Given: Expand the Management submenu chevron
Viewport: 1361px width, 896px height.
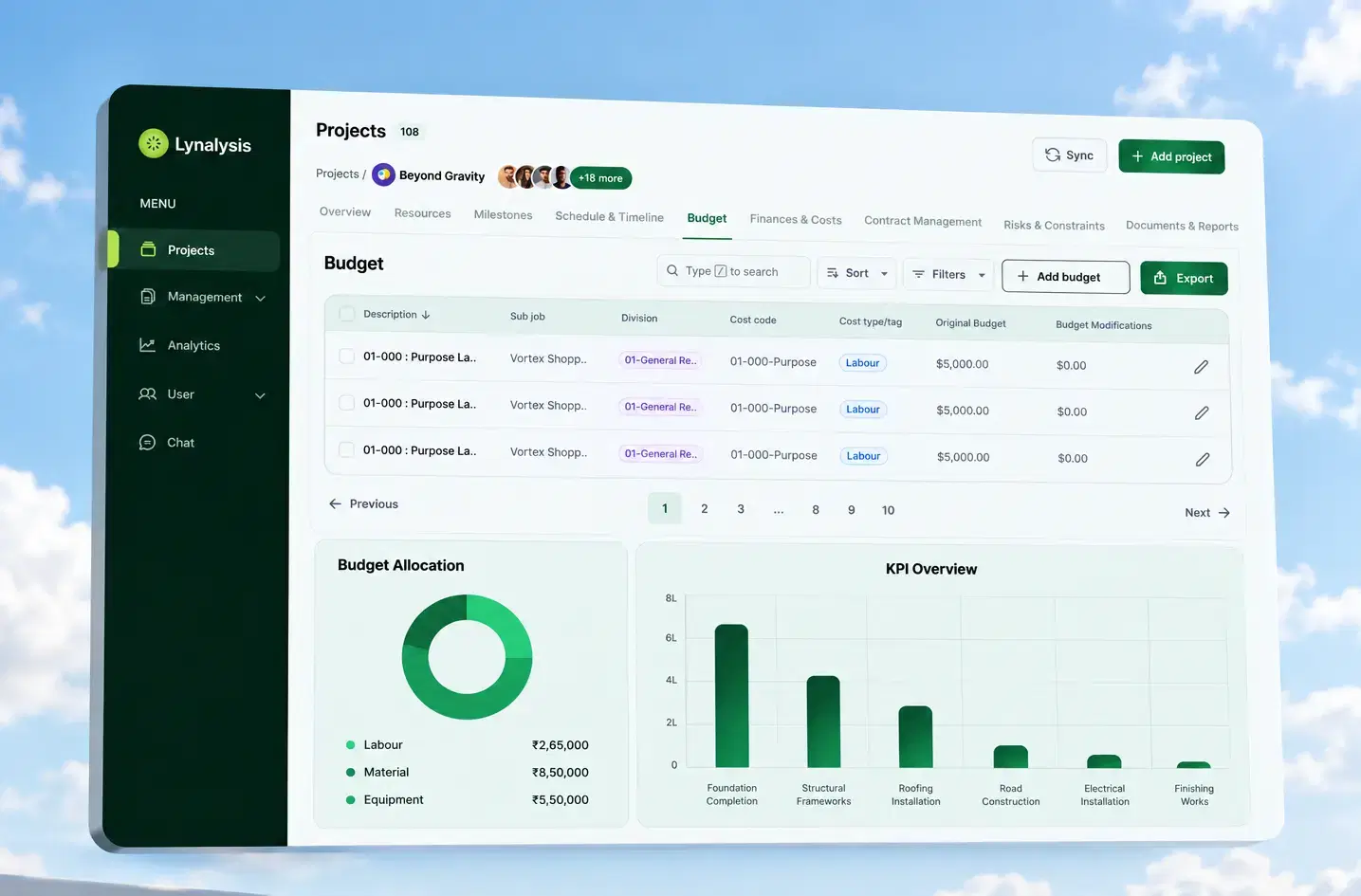Looking at the screenshot, I should (260, 299).
